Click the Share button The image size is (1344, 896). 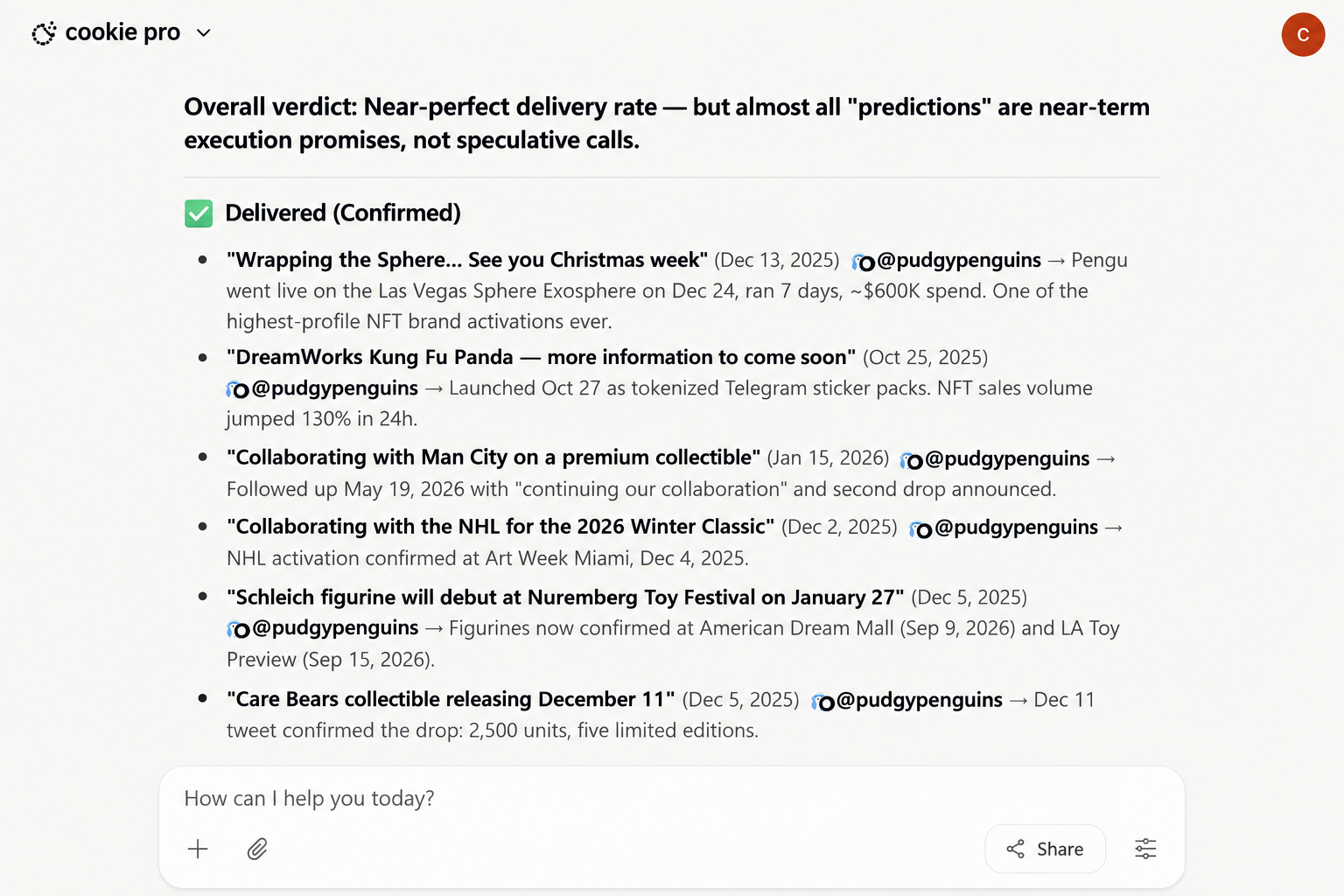point(1045,849)
